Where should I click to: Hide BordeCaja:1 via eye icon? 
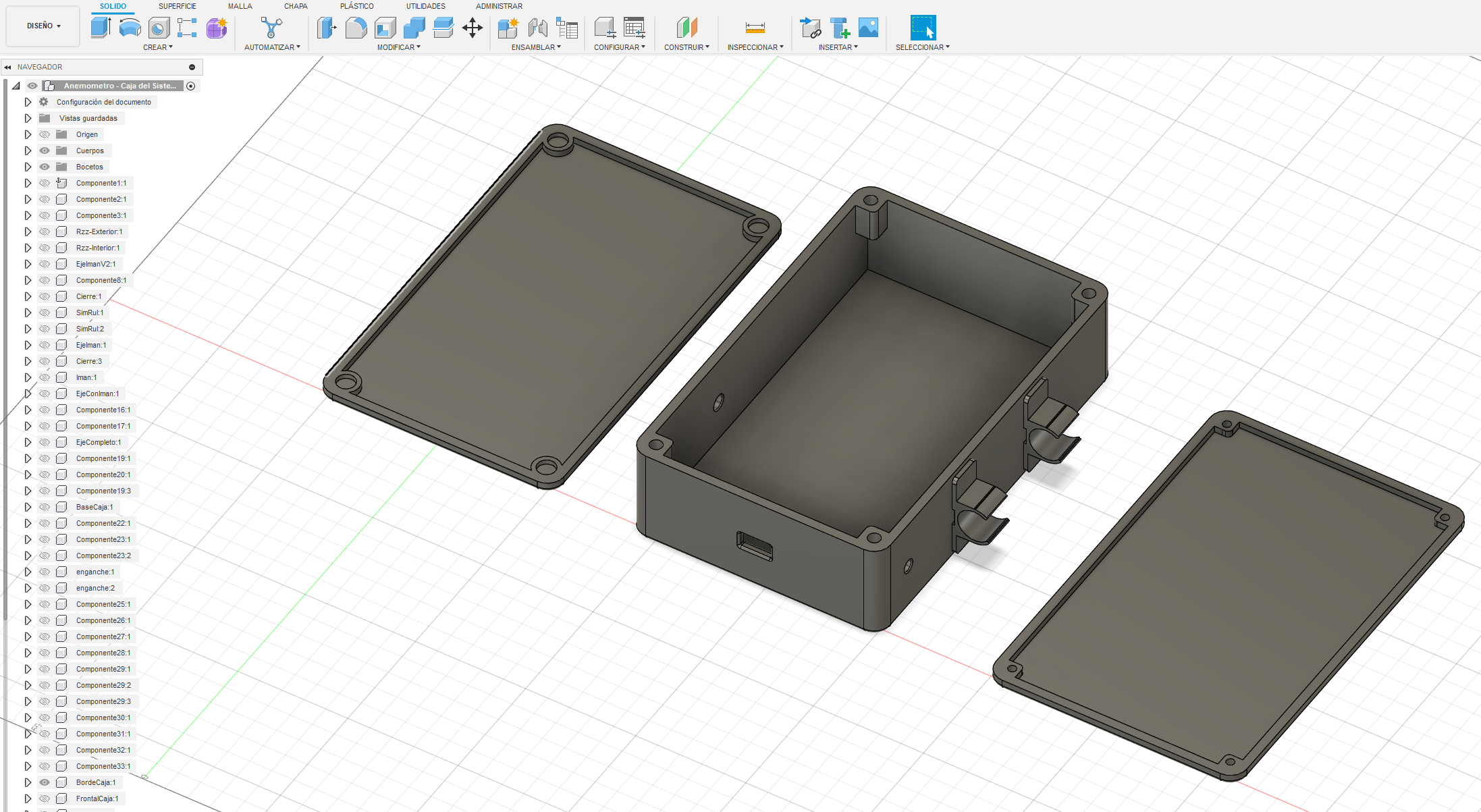pyautogui.click(x=45, y=782)
